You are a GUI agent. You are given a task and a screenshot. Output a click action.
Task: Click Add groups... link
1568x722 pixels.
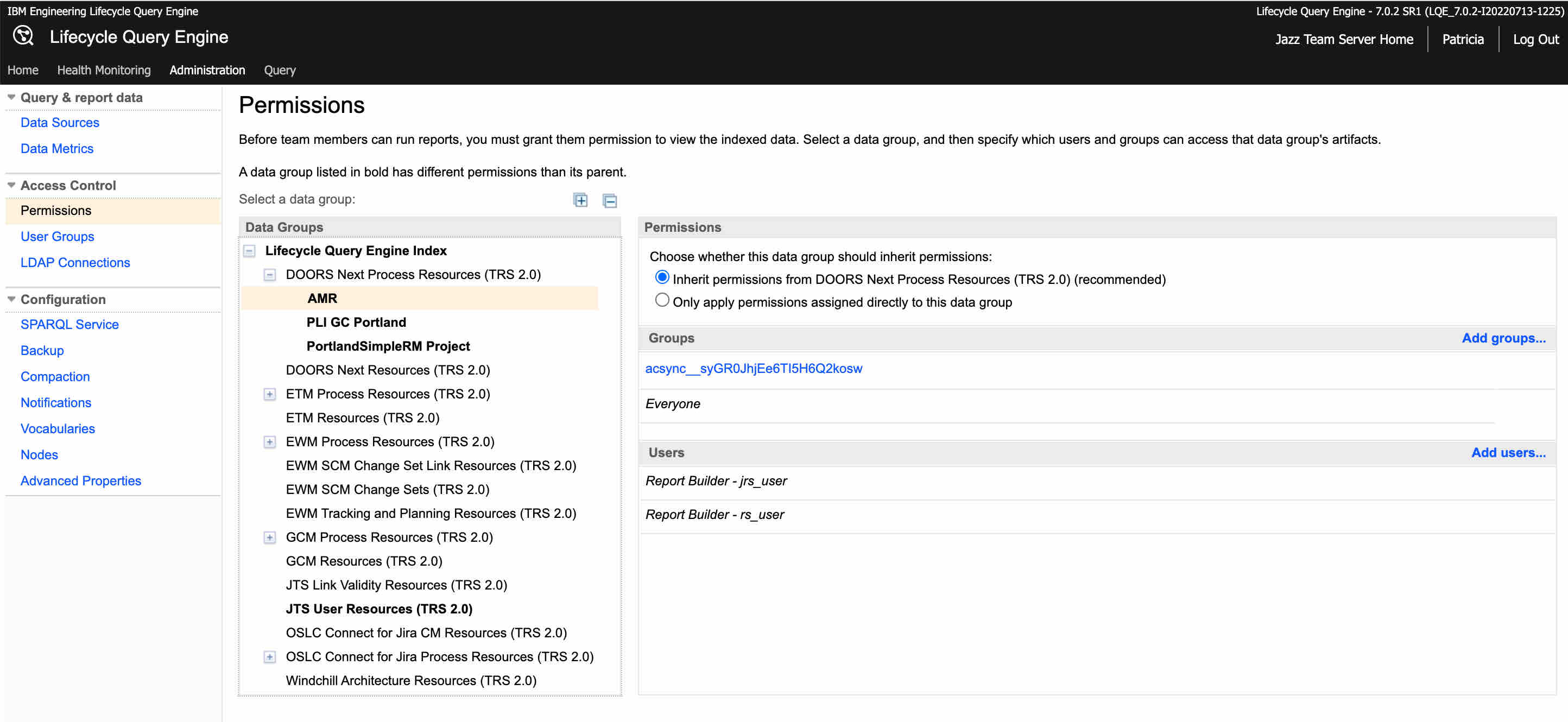(x=1503, y=338)
